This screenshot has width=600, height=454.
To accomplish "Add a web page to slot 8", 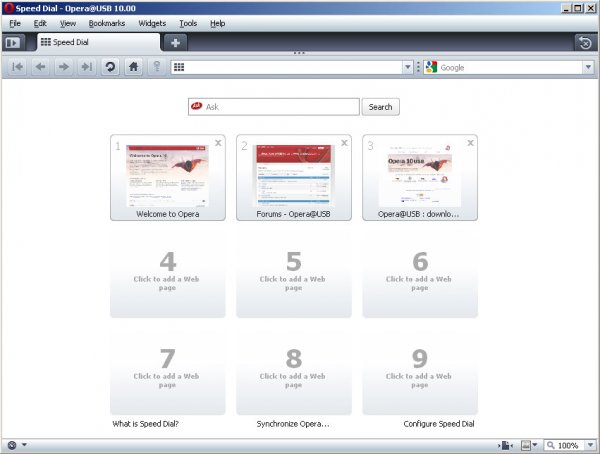I will (294, 372).
